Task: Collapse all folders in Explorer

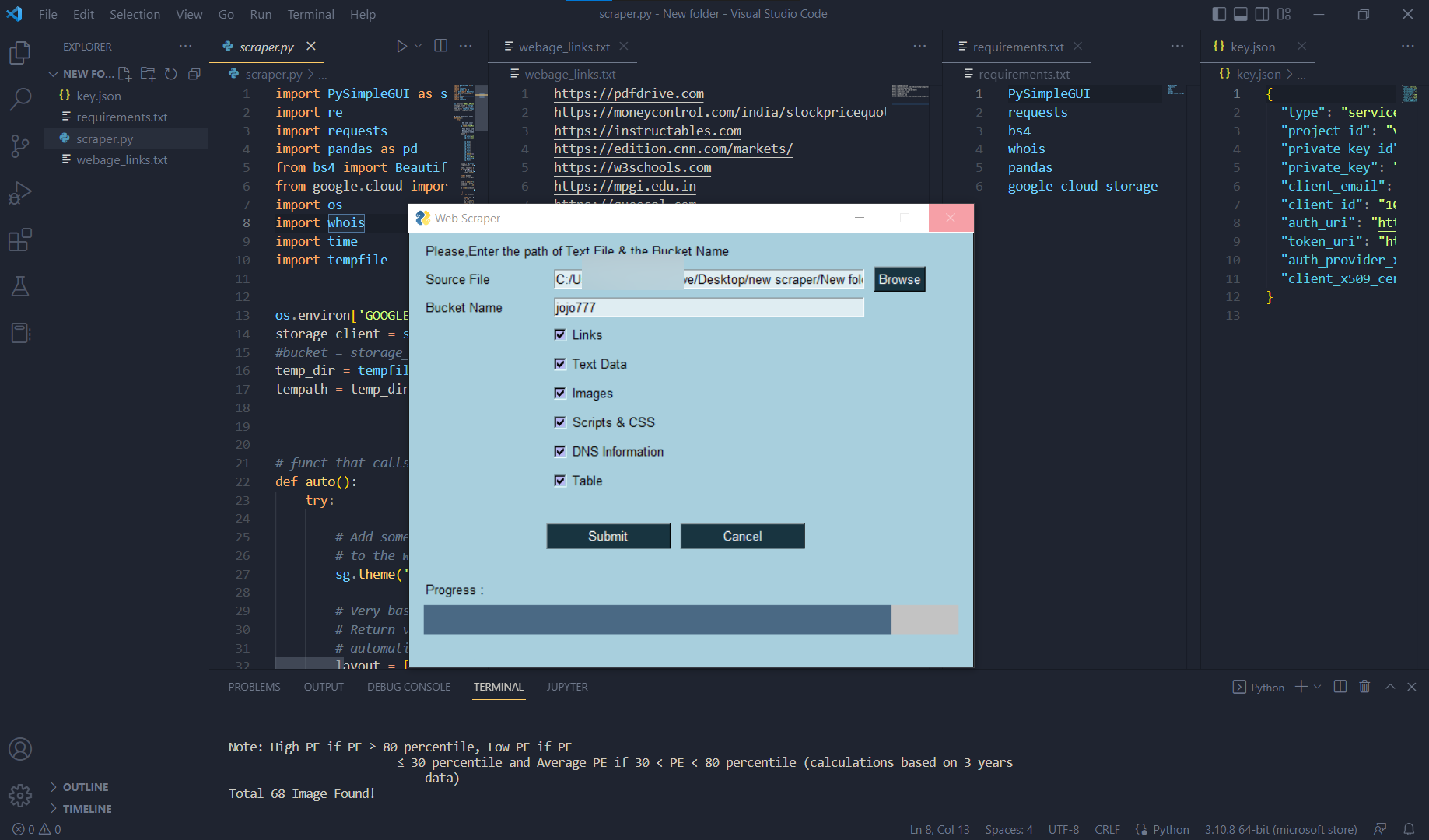Action: pyautogui.click(x=194, y=74)
